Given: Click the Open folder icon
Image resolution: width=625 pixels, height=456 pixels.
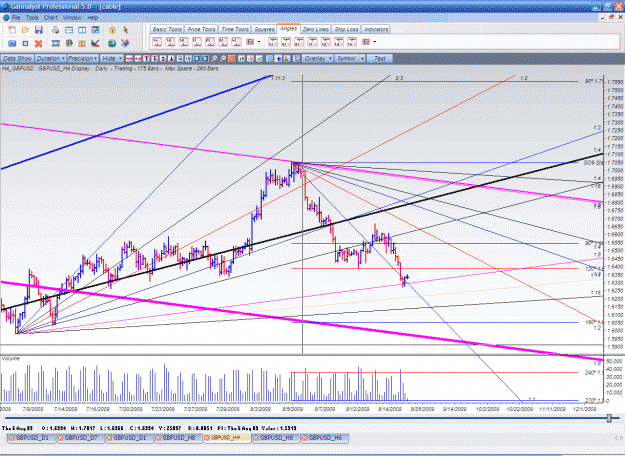Looking at the screenshot, I should 25,30.
